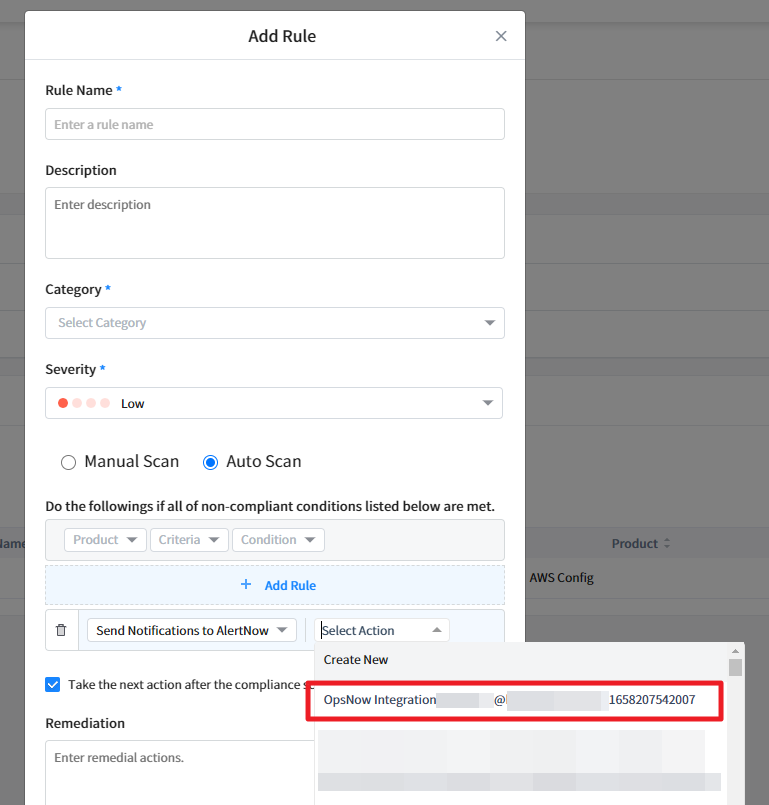
Task: Collapse the Select Action dropdown arrow
Action: [436, 630]
